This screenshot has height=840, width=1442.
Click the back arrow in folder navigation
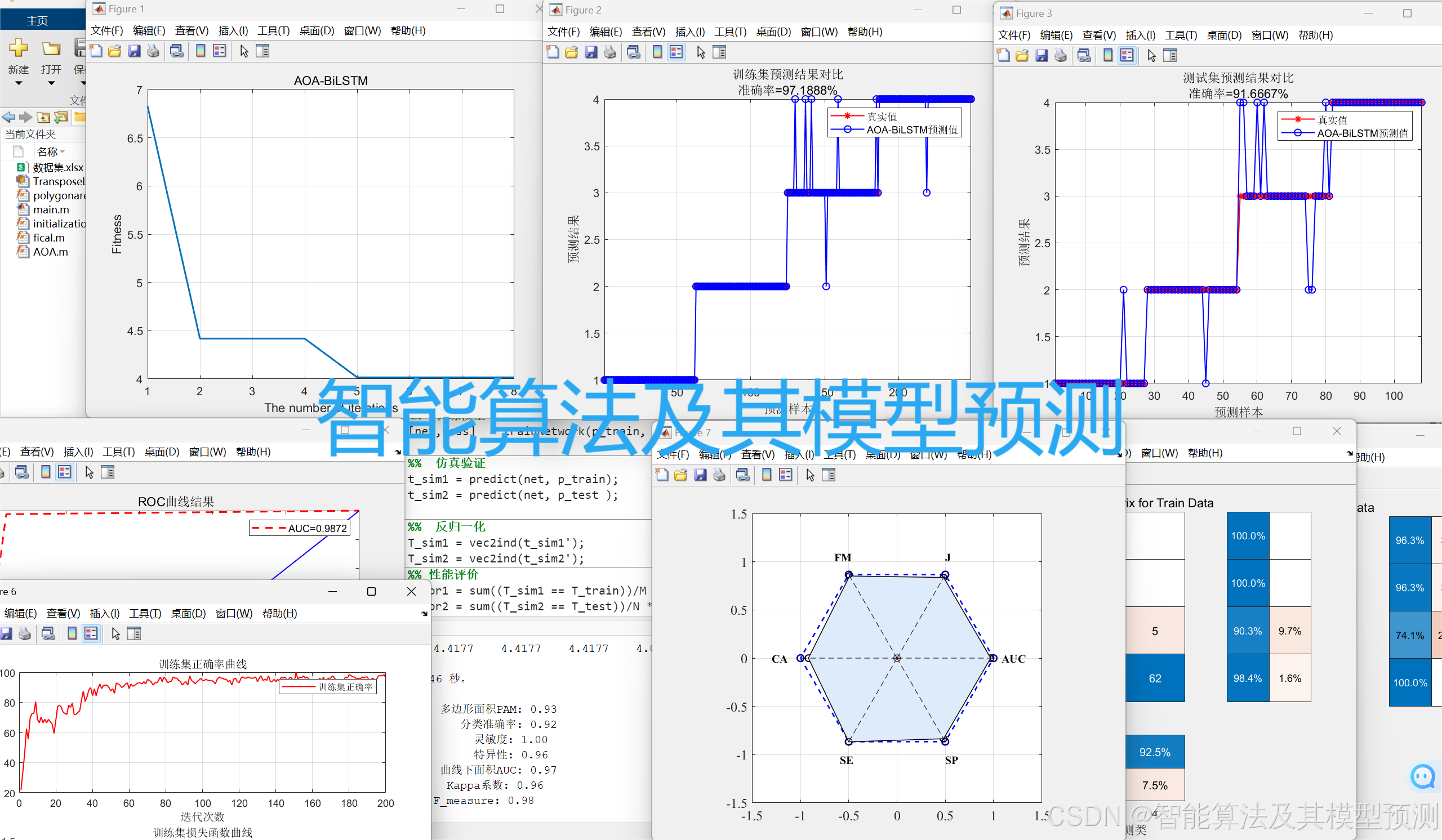[x=8, y=117]
